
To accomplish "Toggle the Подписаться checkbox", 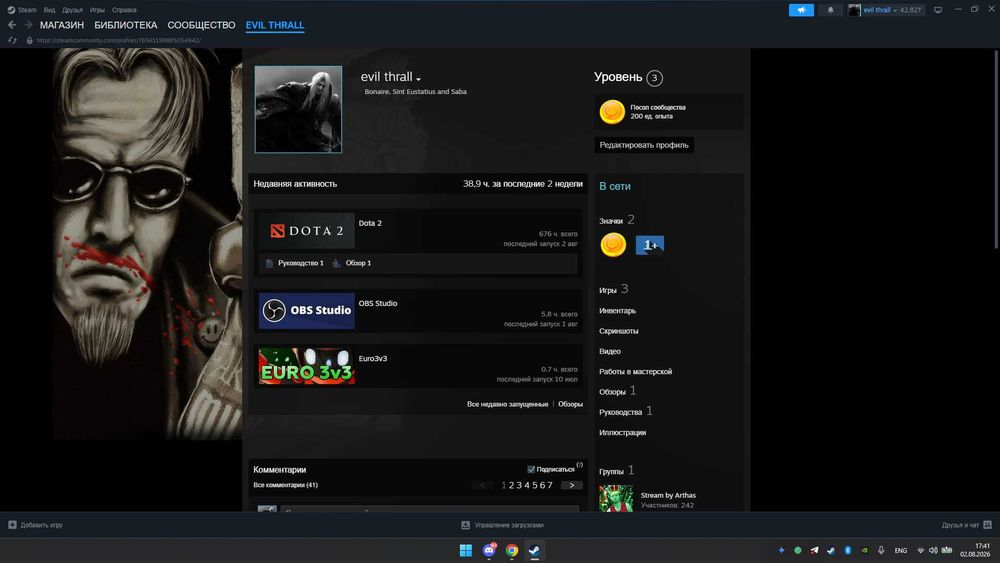I will (x=531, y=469).
